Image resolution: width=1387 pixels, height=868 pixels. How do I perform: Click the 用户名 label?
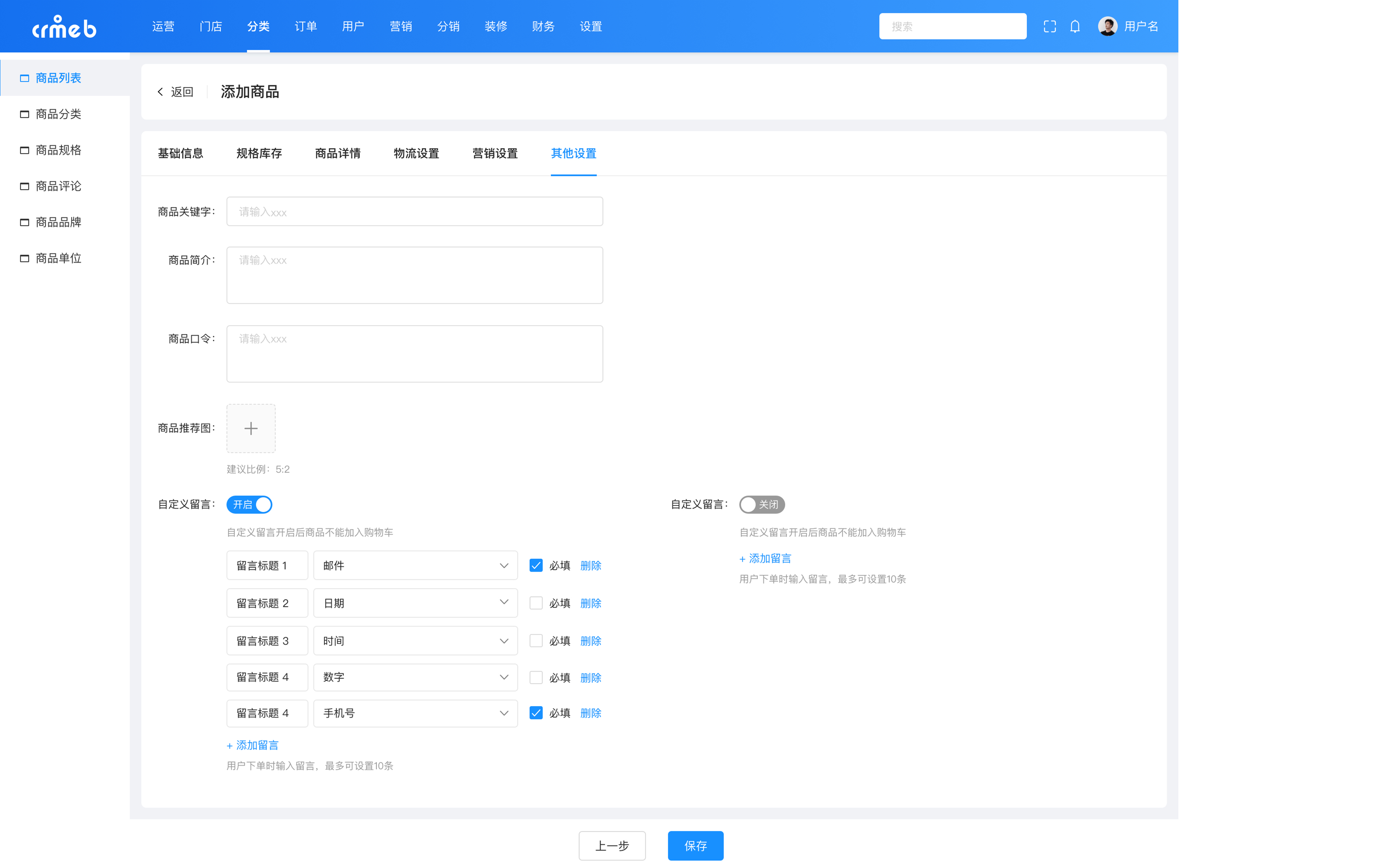tap(1141, 26)
